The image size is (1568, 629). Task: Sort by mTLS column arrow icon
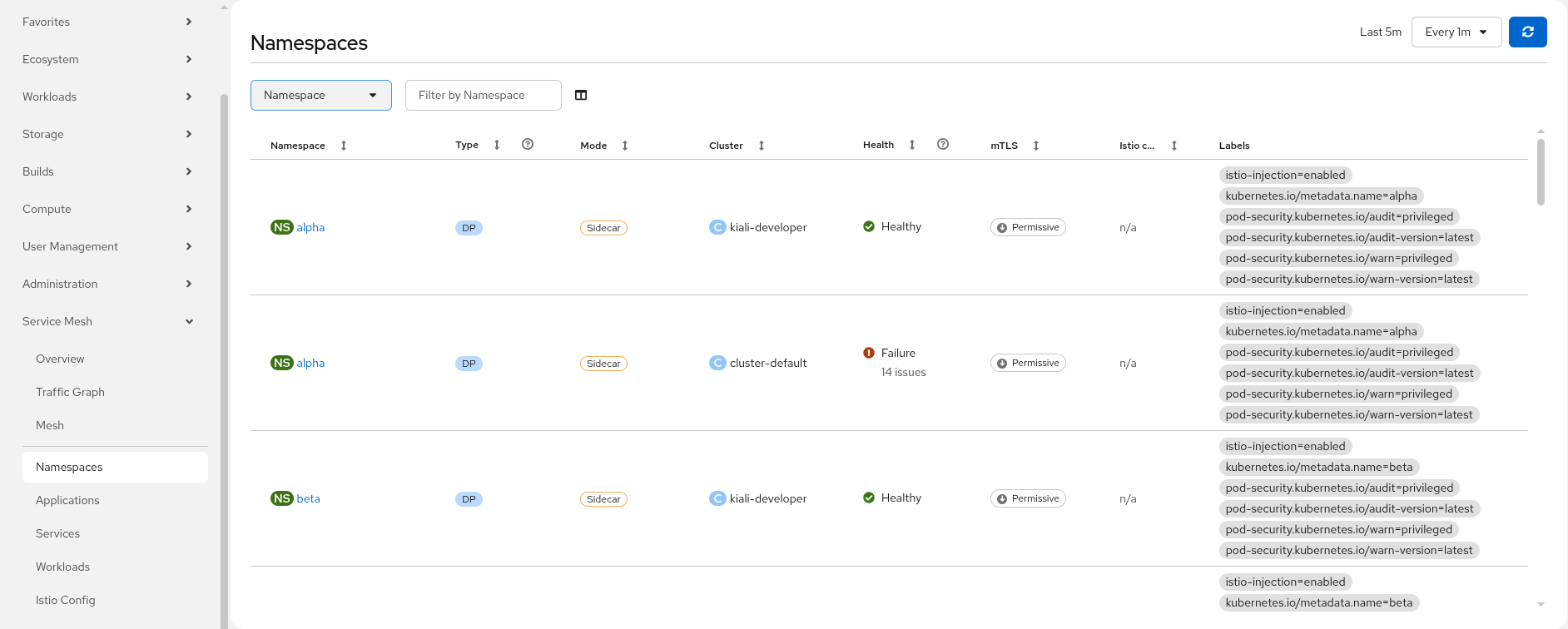[1036, 146]
